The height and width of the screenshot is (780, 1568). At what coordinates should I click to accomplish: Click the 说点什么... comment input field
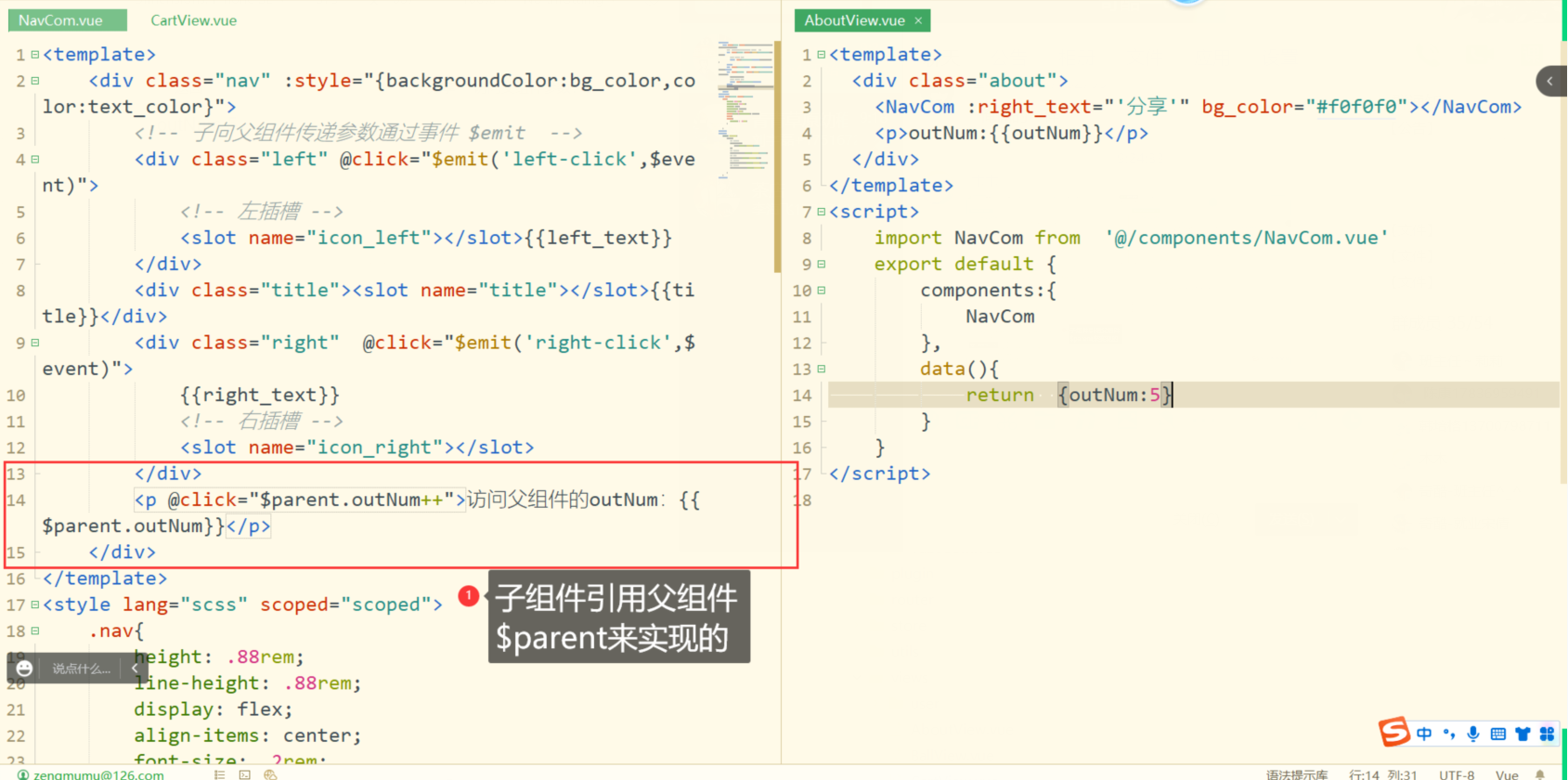coord(82,668)
